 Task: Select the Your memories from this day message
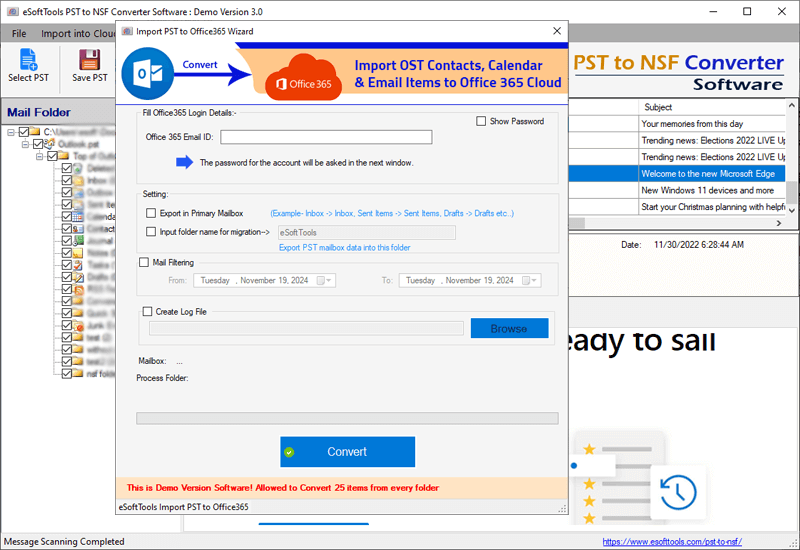click(x=677, y=123)
